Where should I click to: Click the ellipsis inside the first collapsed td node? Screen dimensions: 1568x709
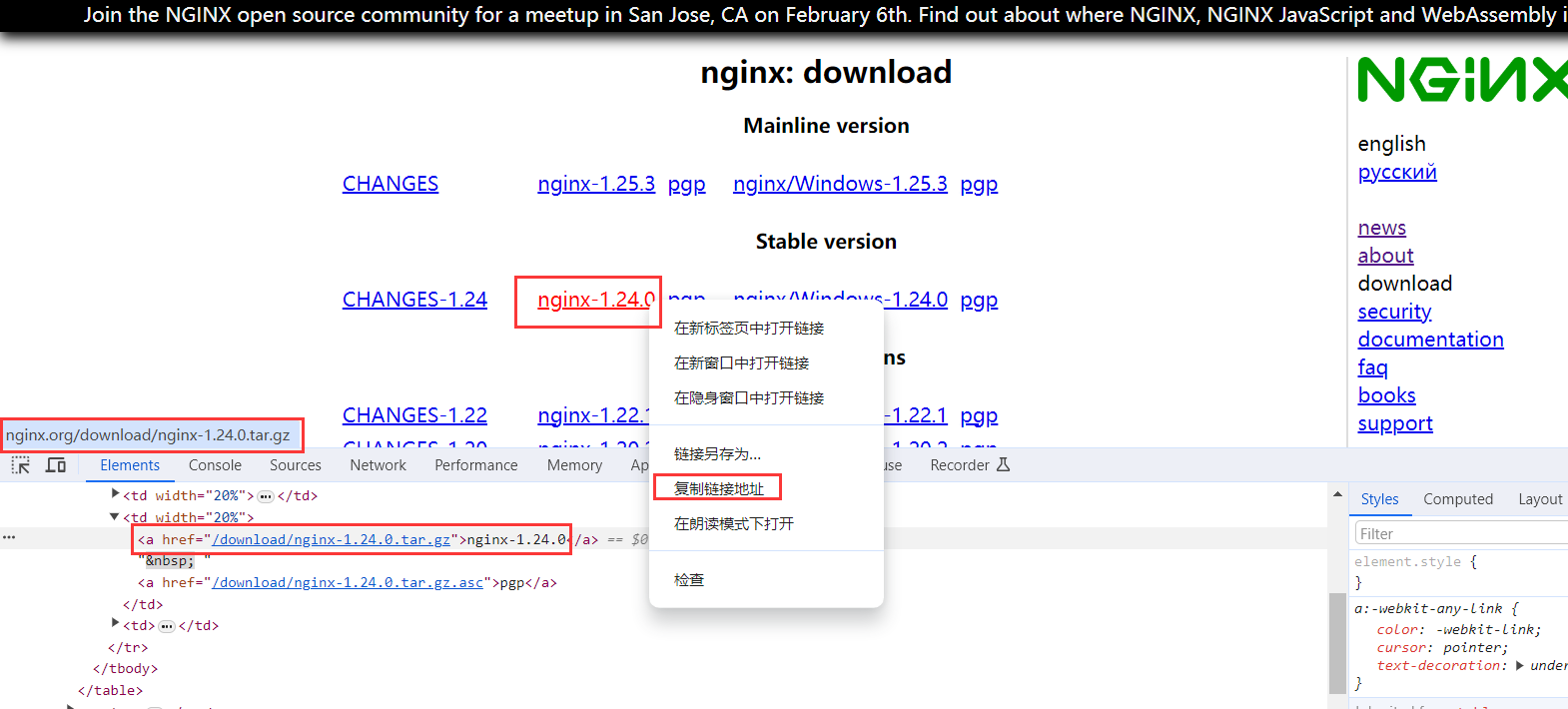pos(266,496)
